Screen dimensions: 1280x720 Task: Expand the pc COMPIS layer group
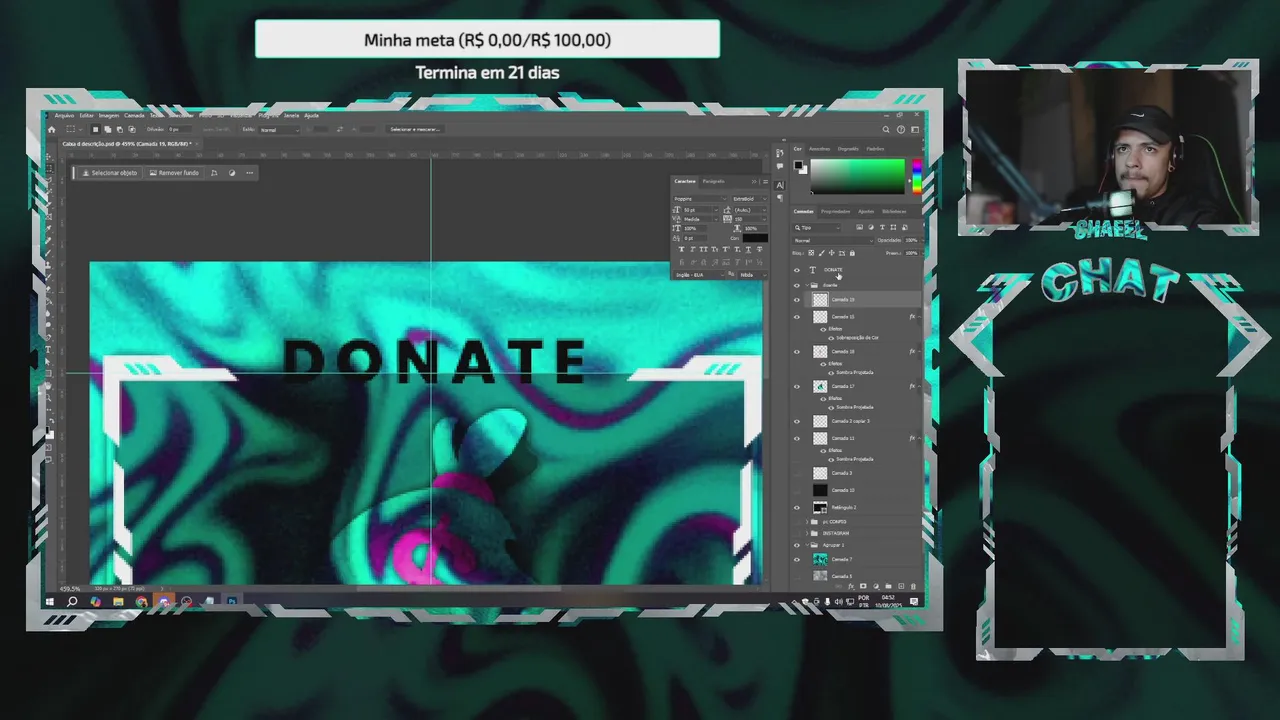[807, 522]
